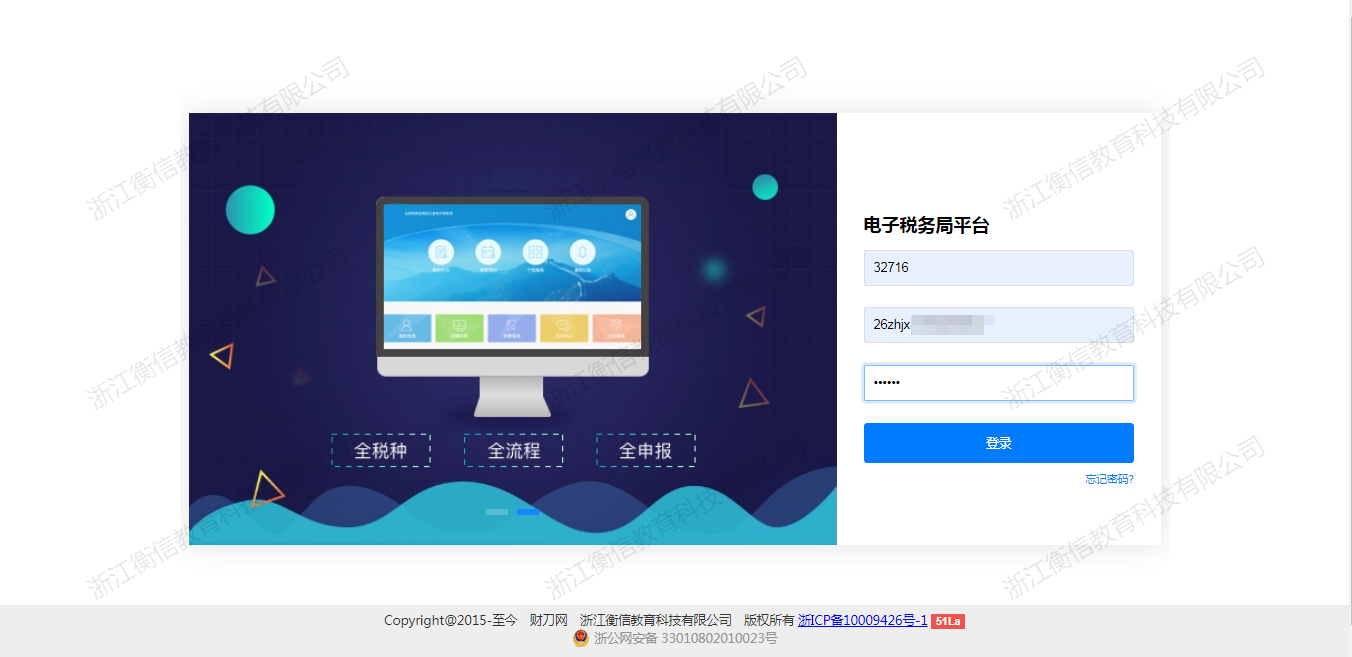Click the 全税种 dashed label box

coord(381,450)
